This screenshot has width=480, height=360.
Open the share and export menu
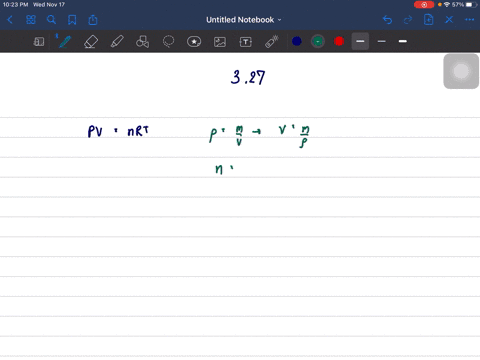(93, 20)
